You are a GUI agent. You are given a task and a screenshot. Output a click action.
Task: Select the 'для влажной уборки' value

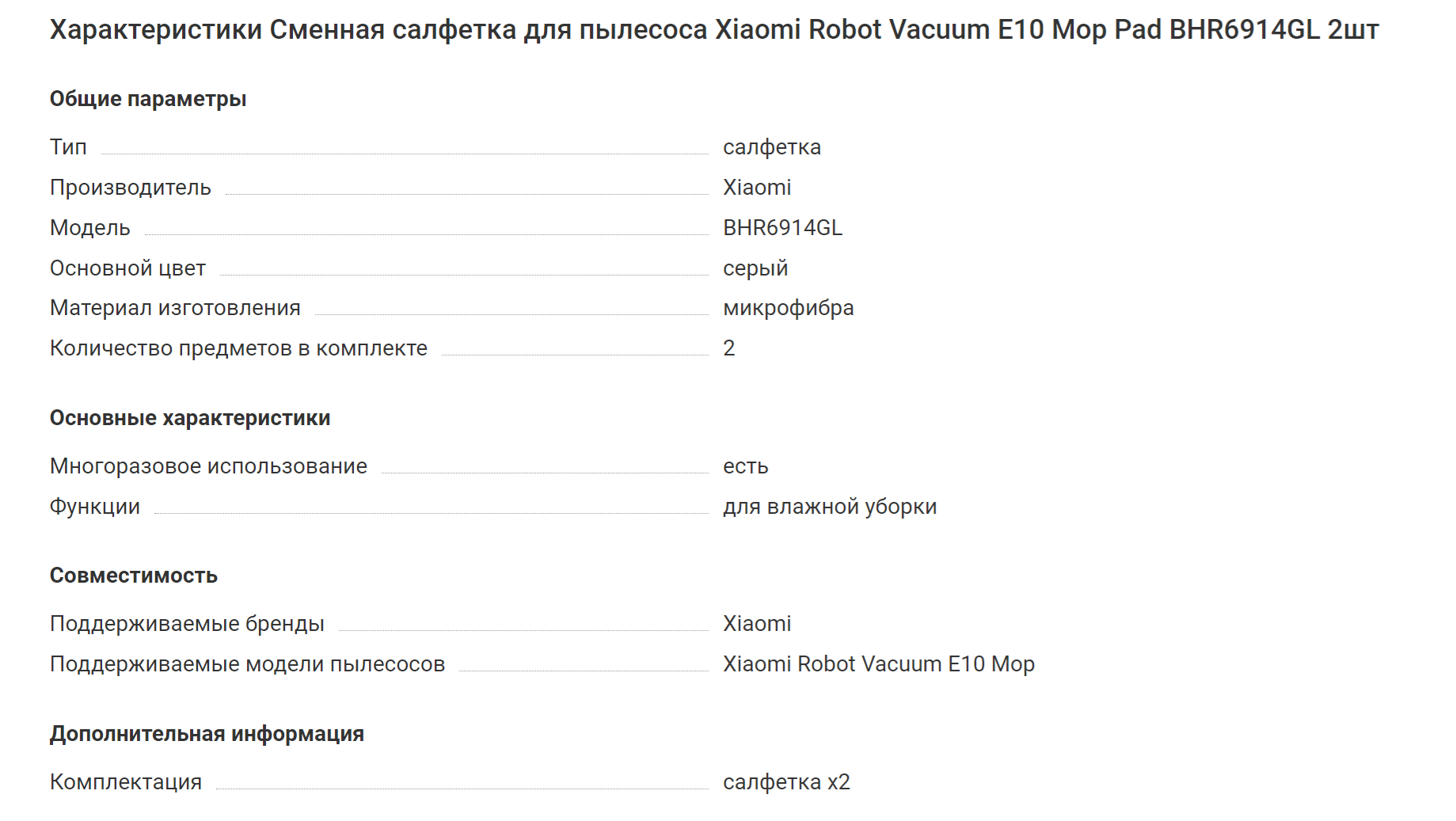(x=830, y=507)
